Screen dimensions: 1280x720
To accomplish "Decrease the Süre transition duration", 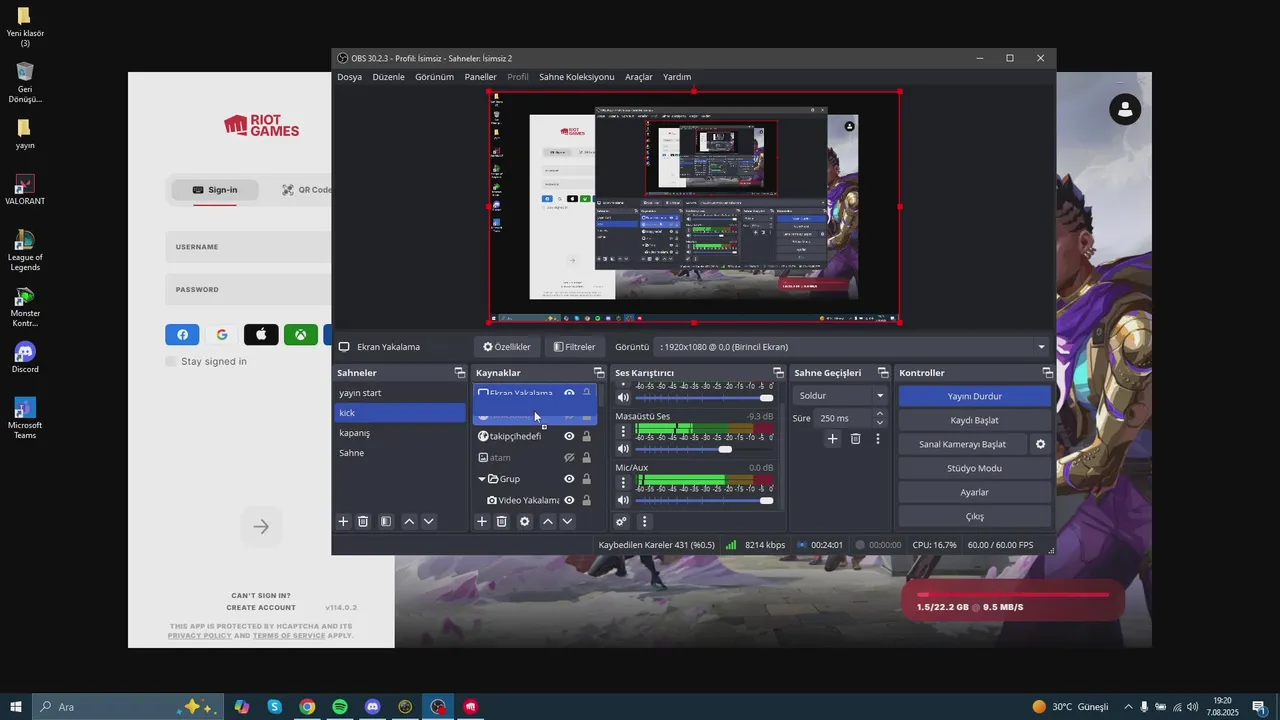I will click(880, 423).
